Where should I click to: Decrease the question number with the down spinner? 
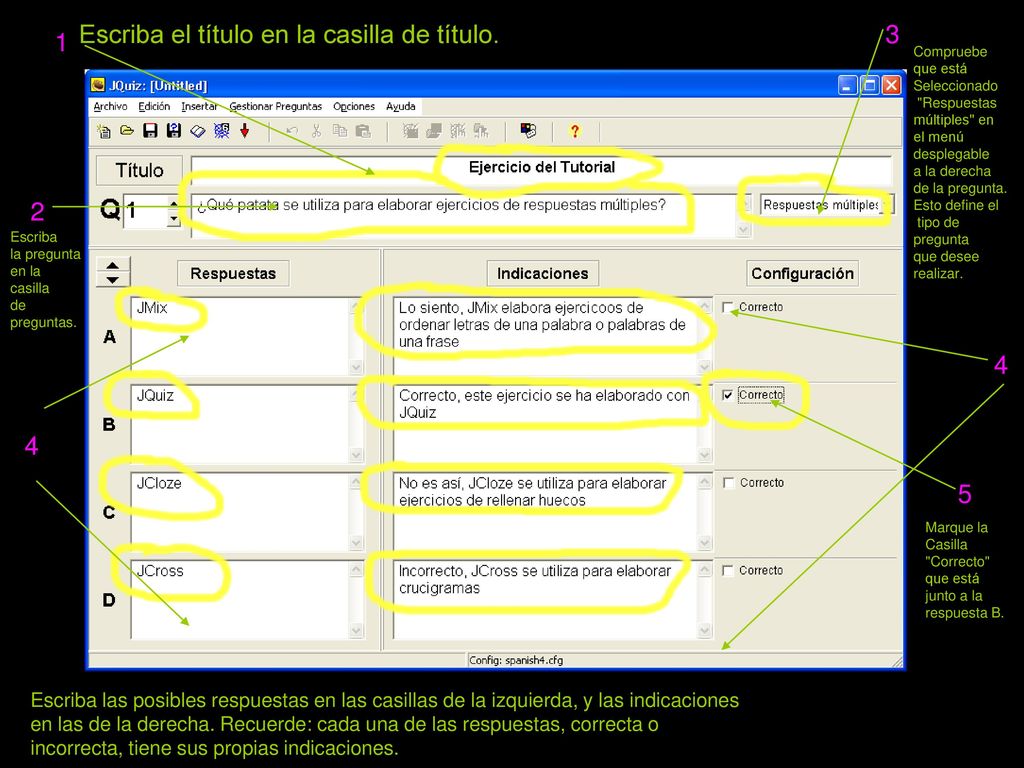[174, 219]
